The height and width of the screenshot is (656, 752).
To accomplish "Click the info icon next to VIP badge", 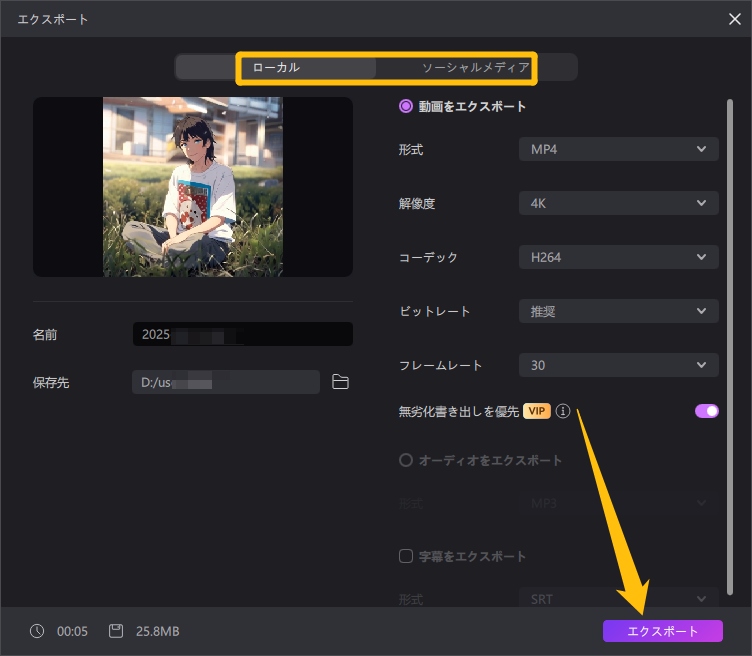I will (x=563, y=411).
